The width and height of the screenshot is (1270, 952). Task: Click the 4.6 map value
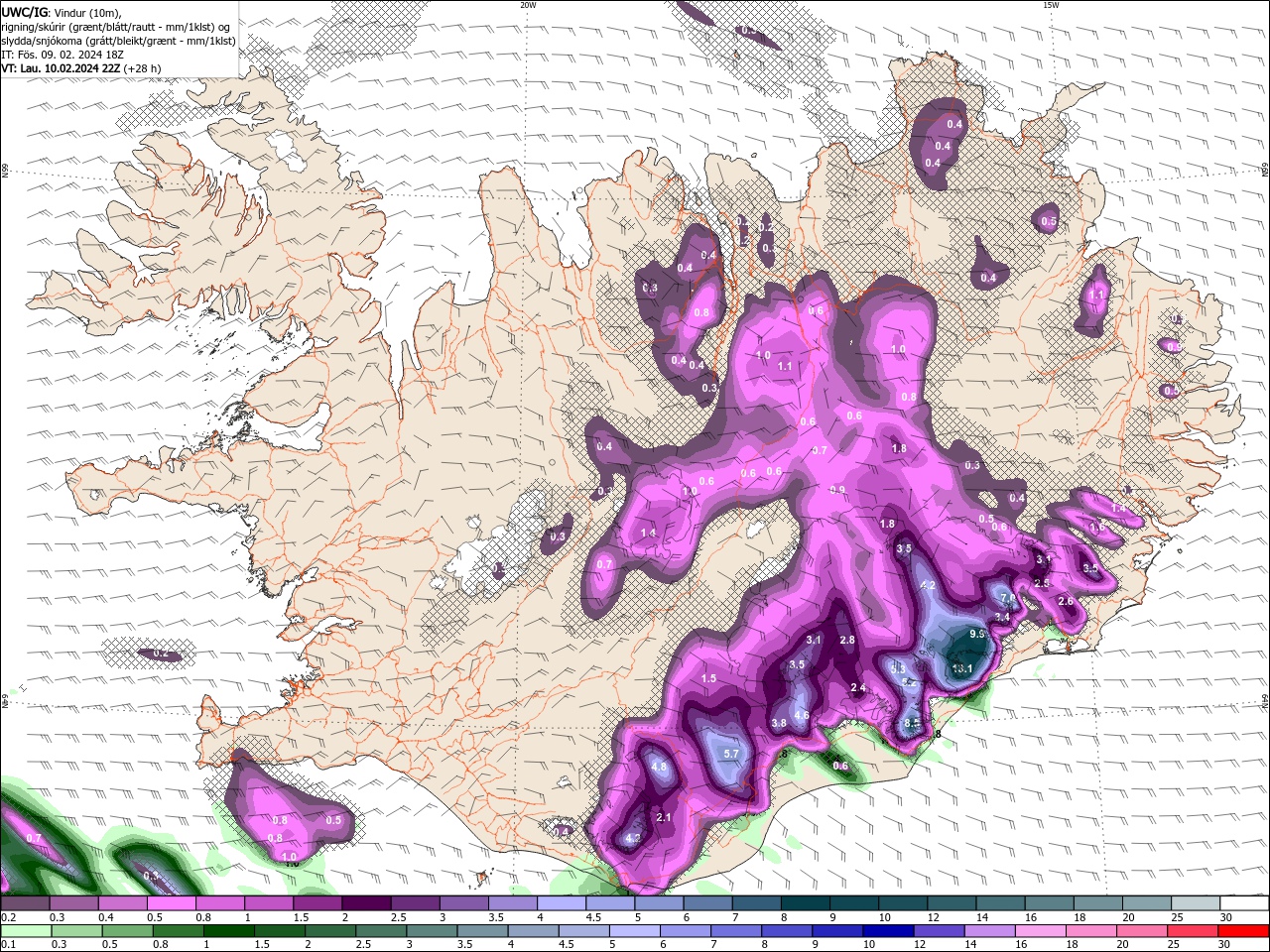pyautogui.click(x=802, y=715)
